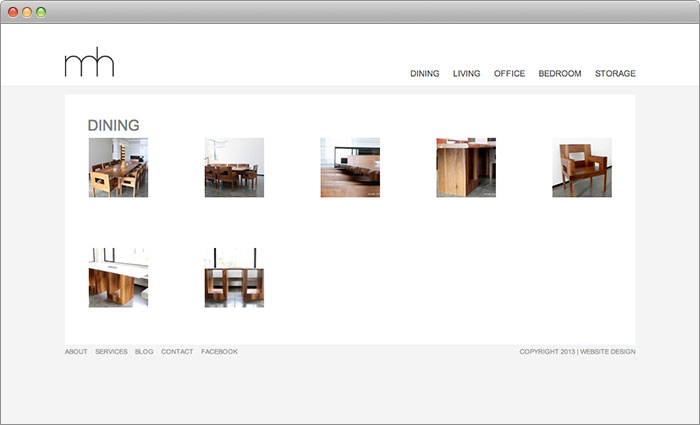Select the STORAGE navigation item
Image resolution: width=700 pixels, height=425 pixels.
[x=615, y=73]
